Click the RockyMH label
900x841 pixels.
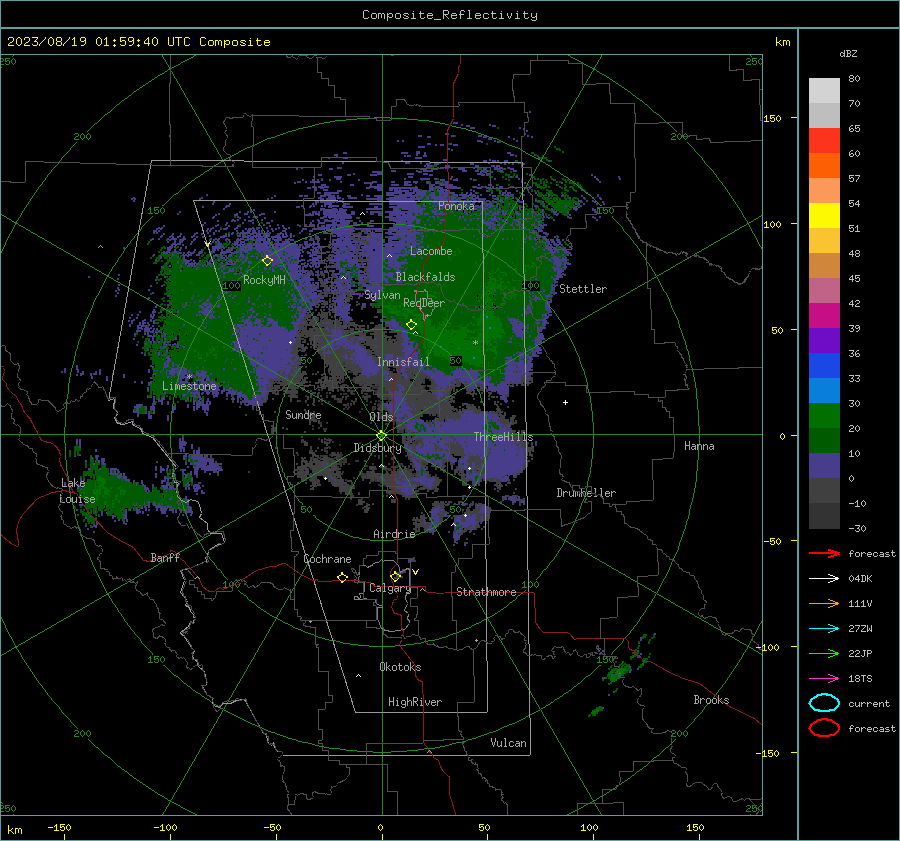coord(264,280)
